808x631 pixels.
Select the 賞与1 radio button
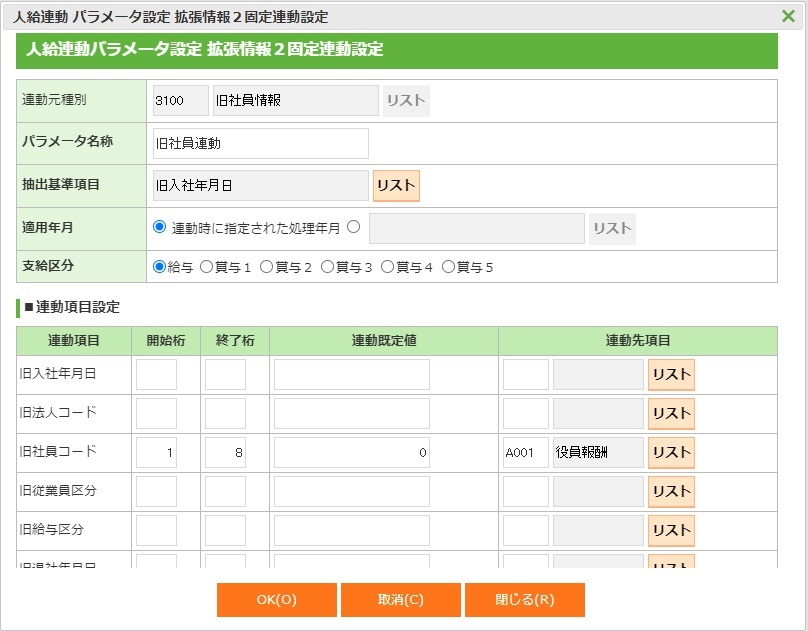coord(207,267)
